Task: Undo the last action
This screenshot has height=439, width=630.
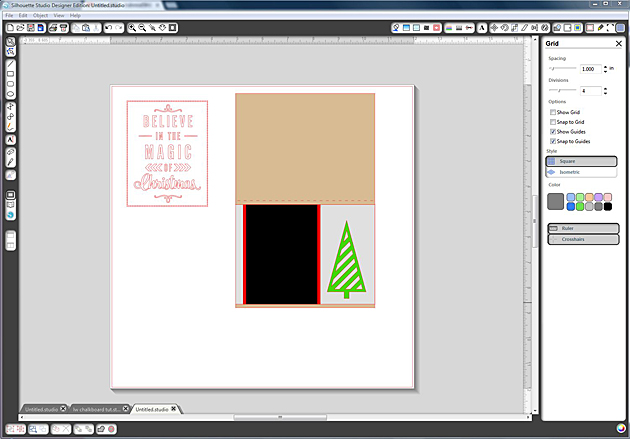Action: pos(108,28)
